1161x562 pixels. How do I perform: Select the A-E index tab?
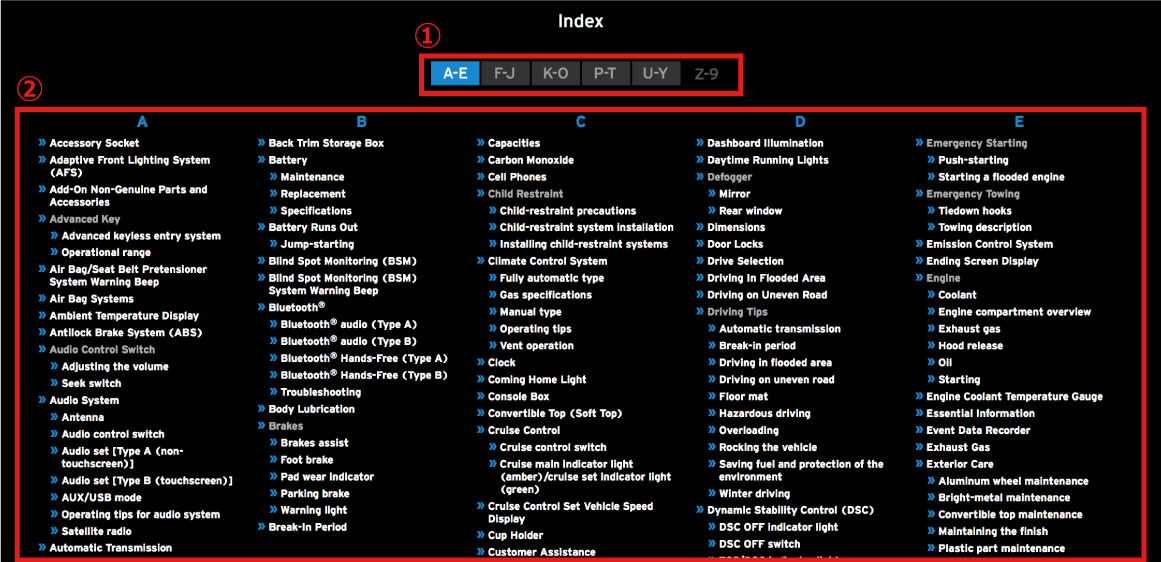455,73
